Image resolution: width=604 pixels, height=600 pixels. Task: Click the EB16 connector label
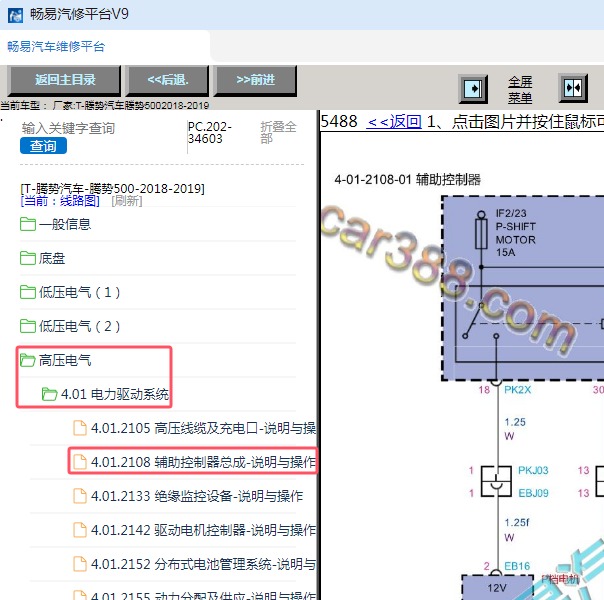(x=517, y=566)
